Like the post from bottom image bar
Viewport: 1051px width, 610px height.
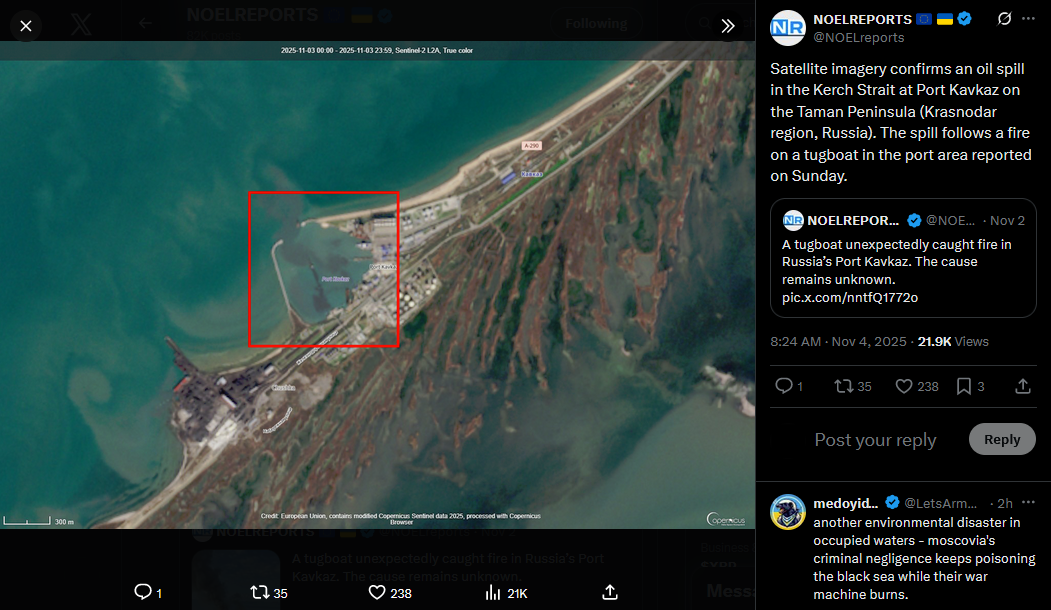(377, 593)
